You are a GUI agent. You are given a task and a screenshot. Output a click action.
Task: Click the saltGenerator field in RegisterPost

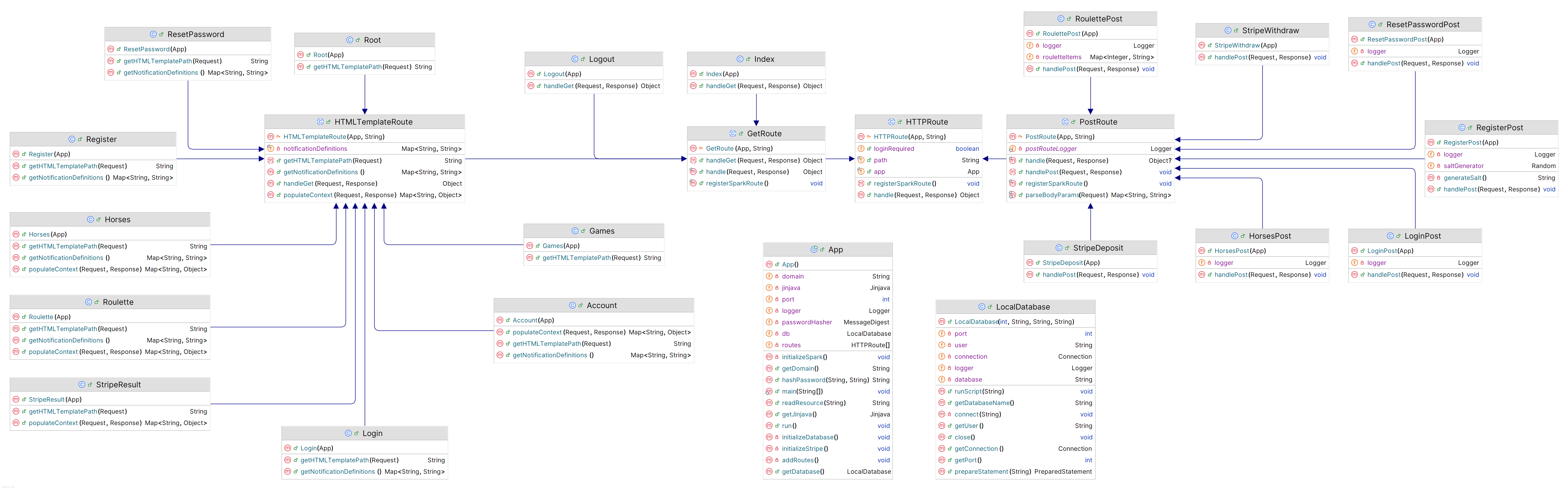pyautogui.click(x=1491, y=166)
